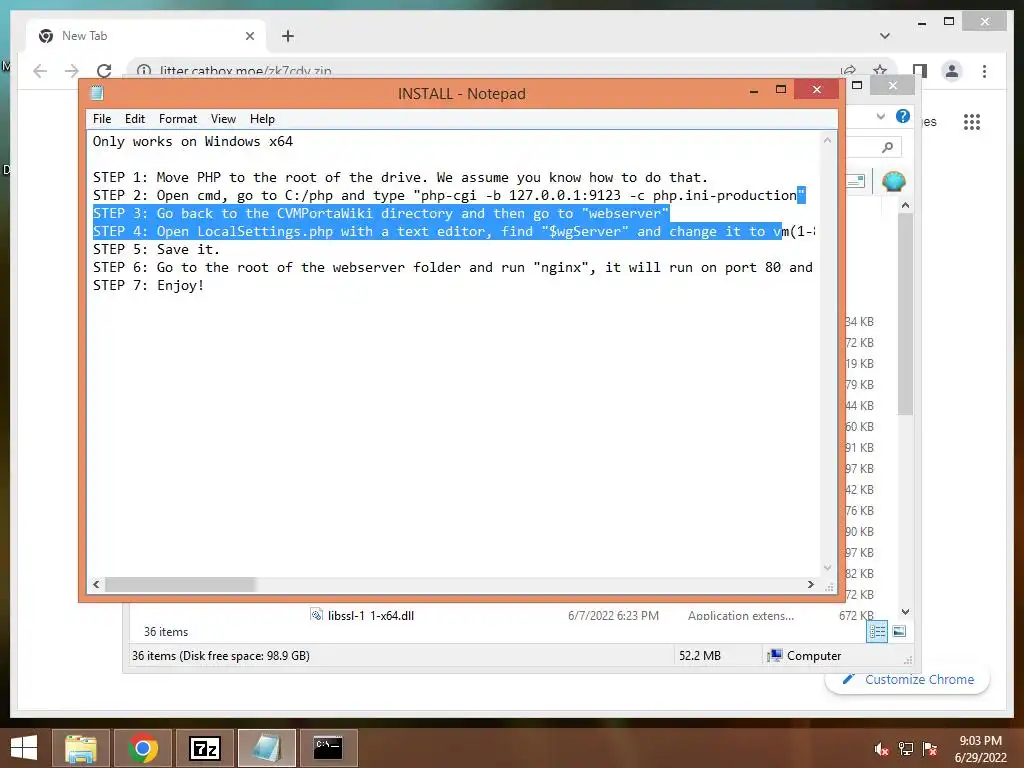Viewport: 1024px width, 768px height.
Task: Click the Notepad icon in the title bar
Action: (x=97, y=93)
